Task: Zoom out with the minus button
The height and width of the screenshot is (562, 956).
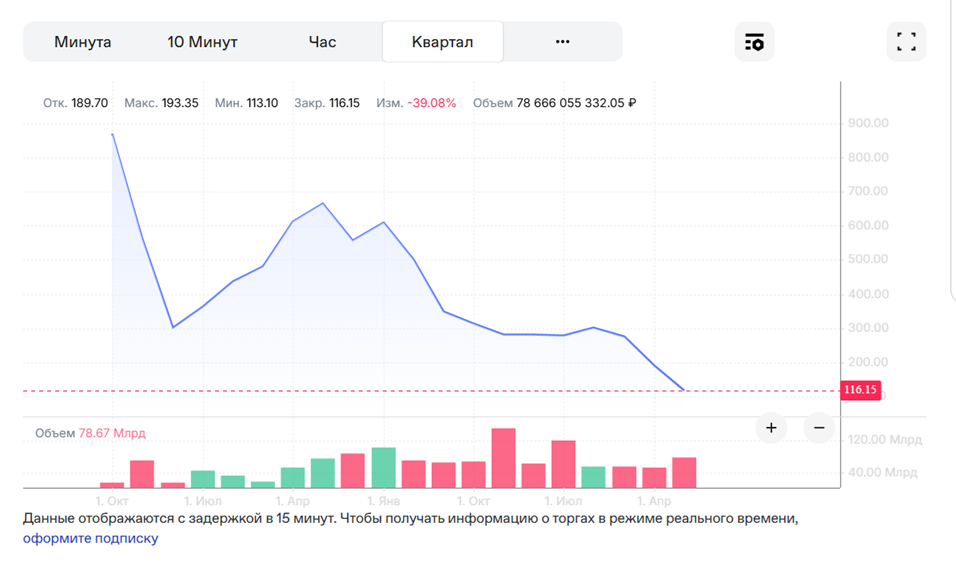Action: pos(819,428)
